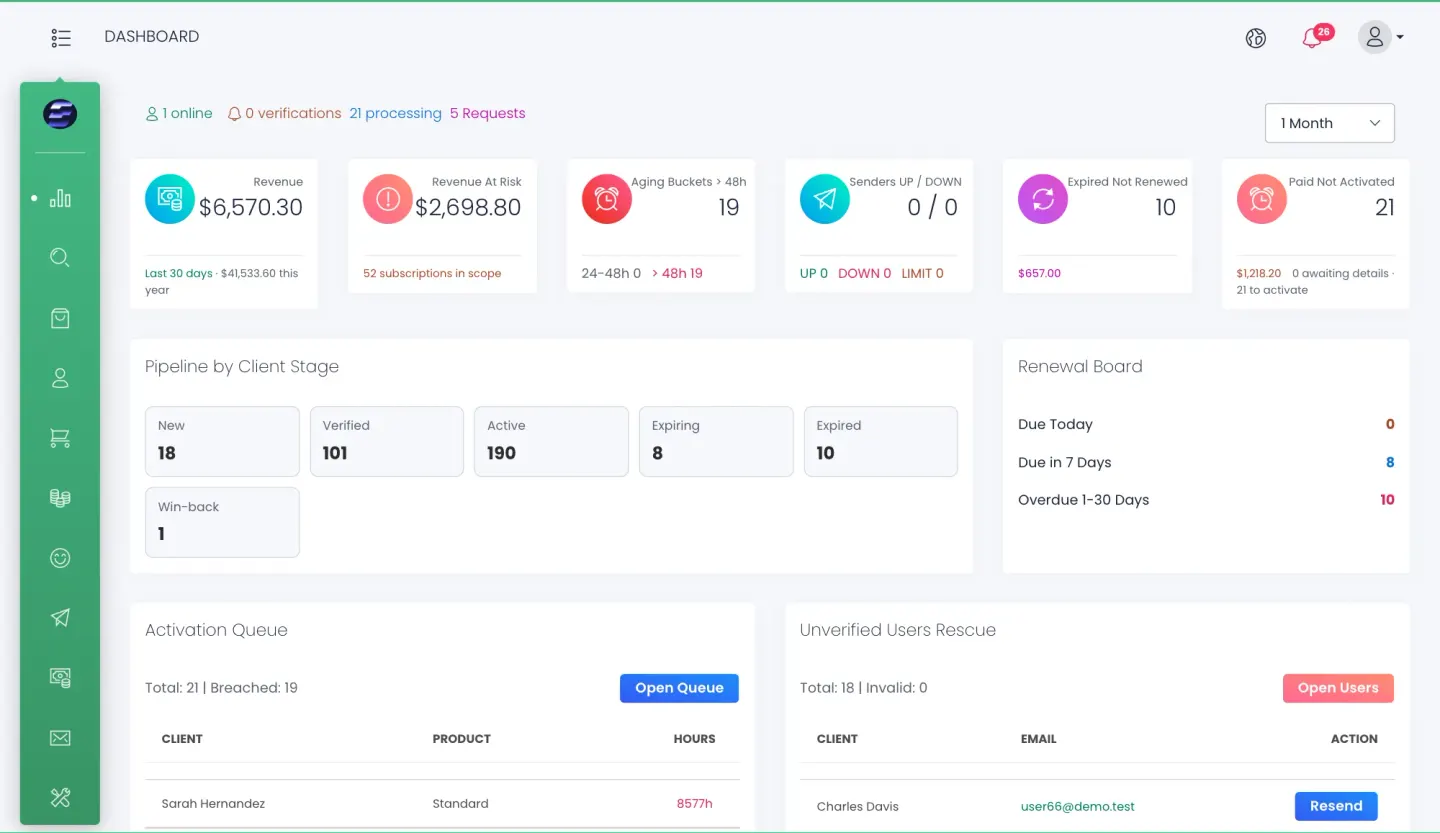Open the envelope mail sidebar icon
Viewport: 1440px width, 833px height.
(60, 738)
